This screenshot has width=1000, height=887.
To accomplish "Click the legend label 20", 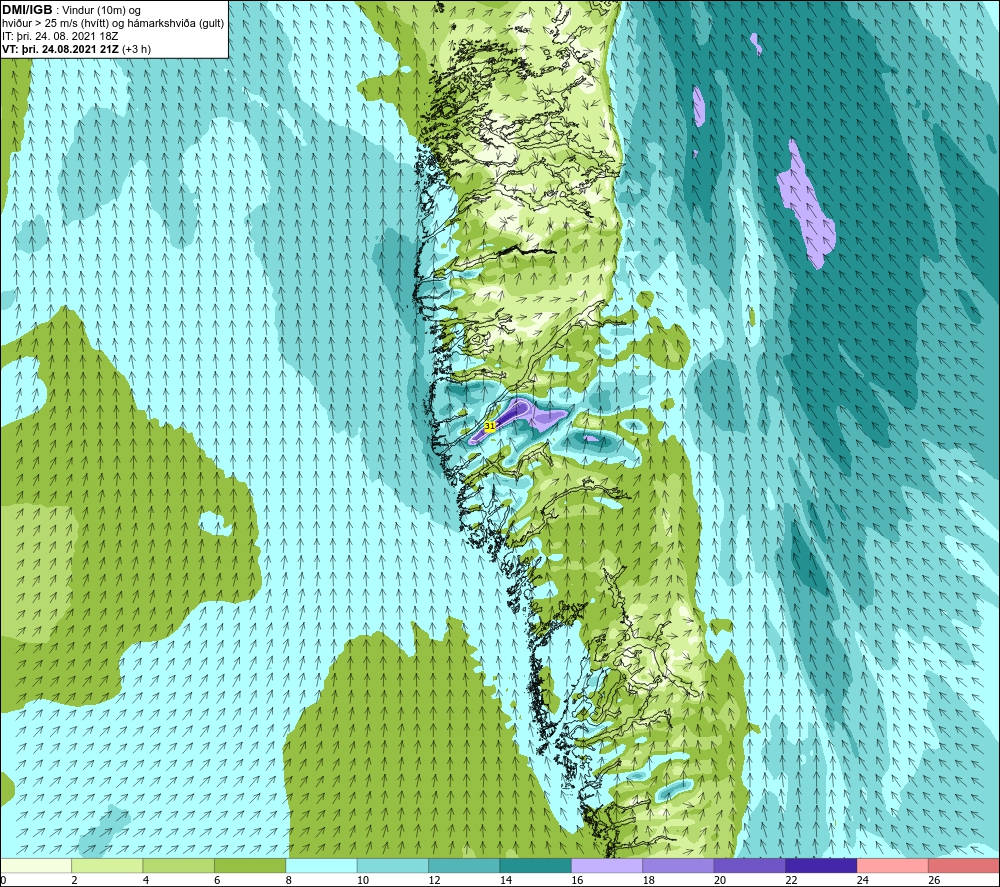I will coord(720,880).
